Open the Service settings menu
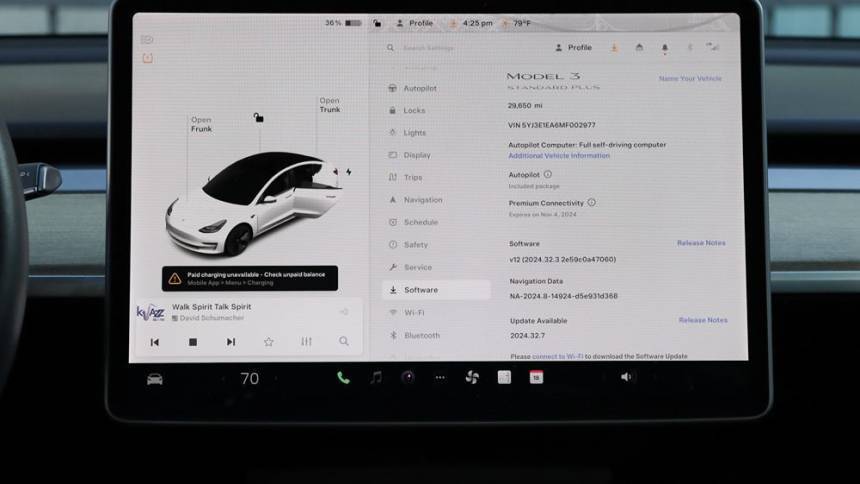Screen dimensions: 860x484 coord(410,267)
